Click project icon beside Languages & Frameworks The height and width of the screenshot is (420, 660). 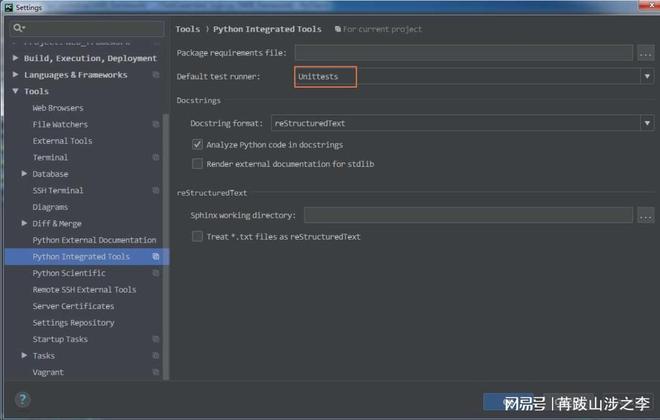[x=156, y=75]
